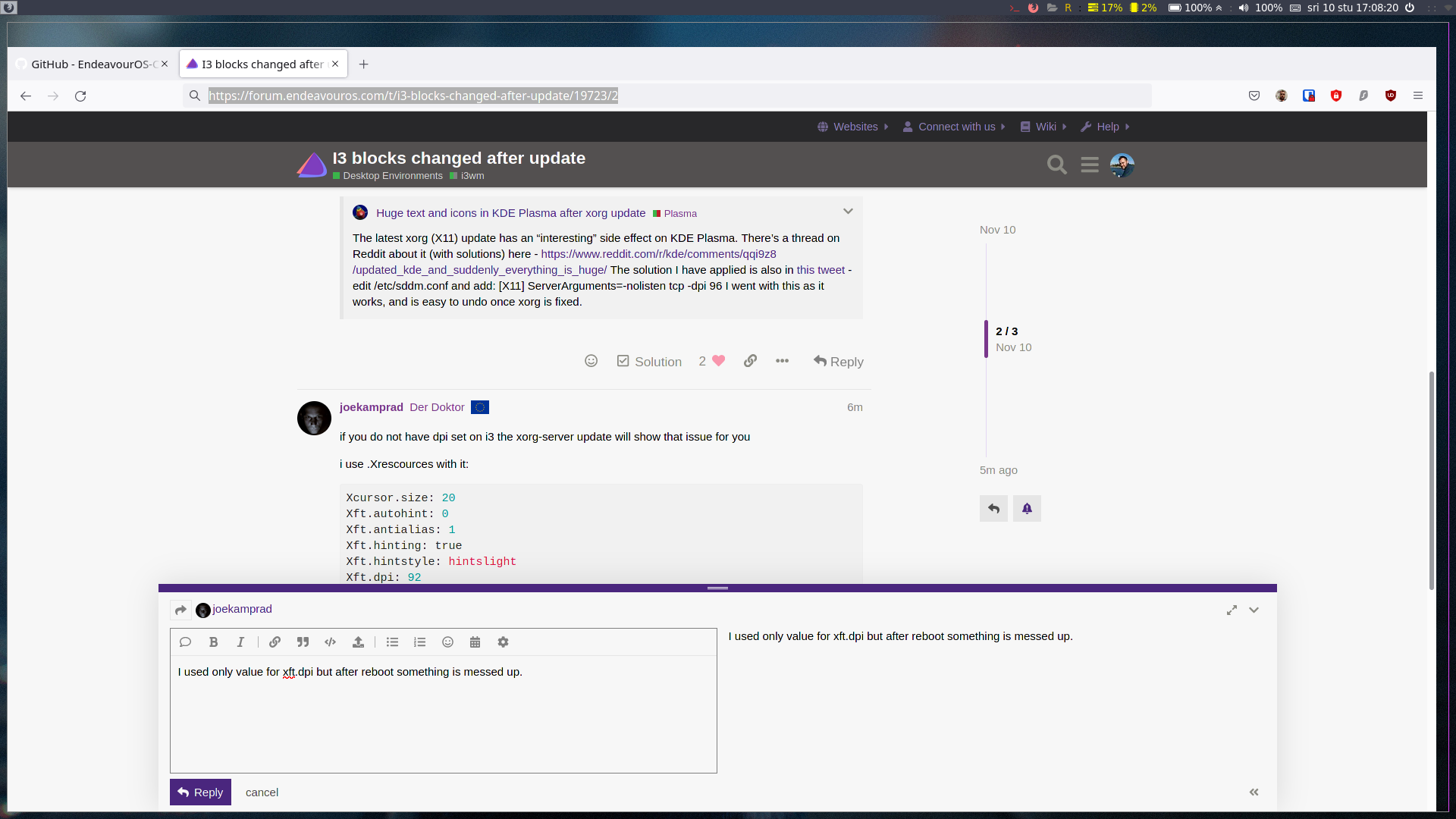The image size is (1456, 819).
Task: Upload a file in composer
Action: [x=358, y=642]
